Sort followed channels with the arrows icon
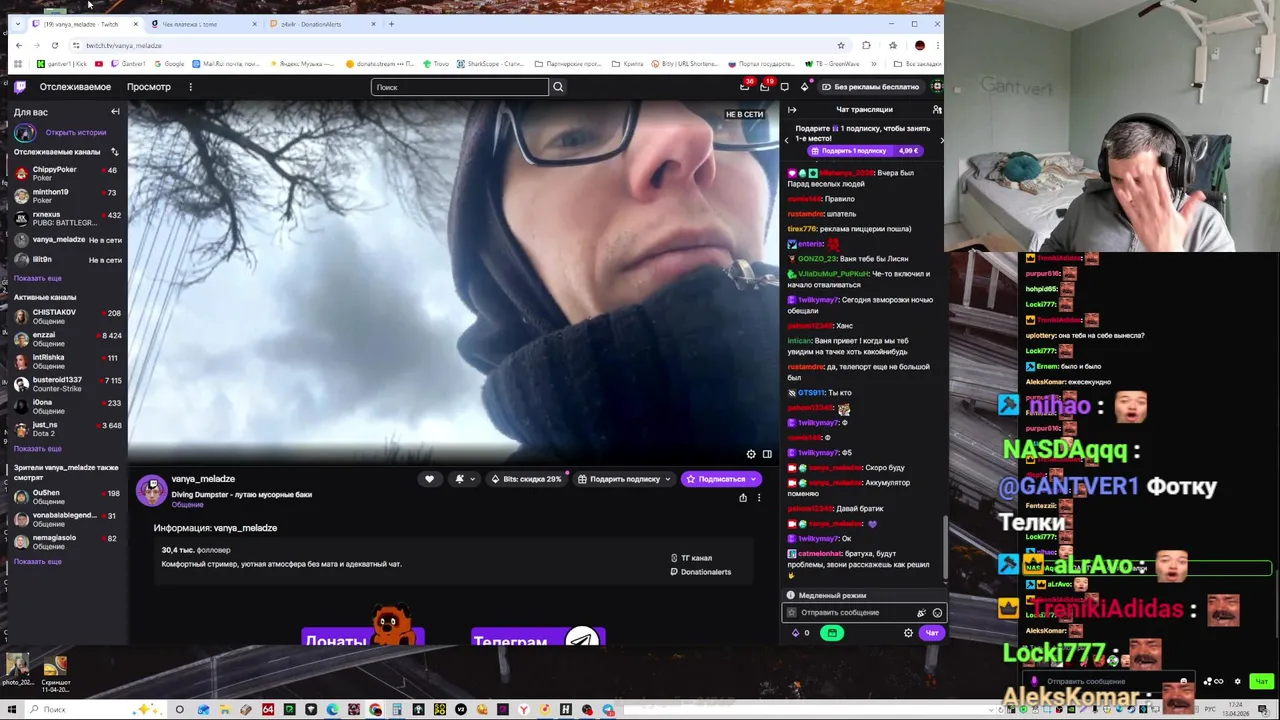1280x720 pixels. 114,152
